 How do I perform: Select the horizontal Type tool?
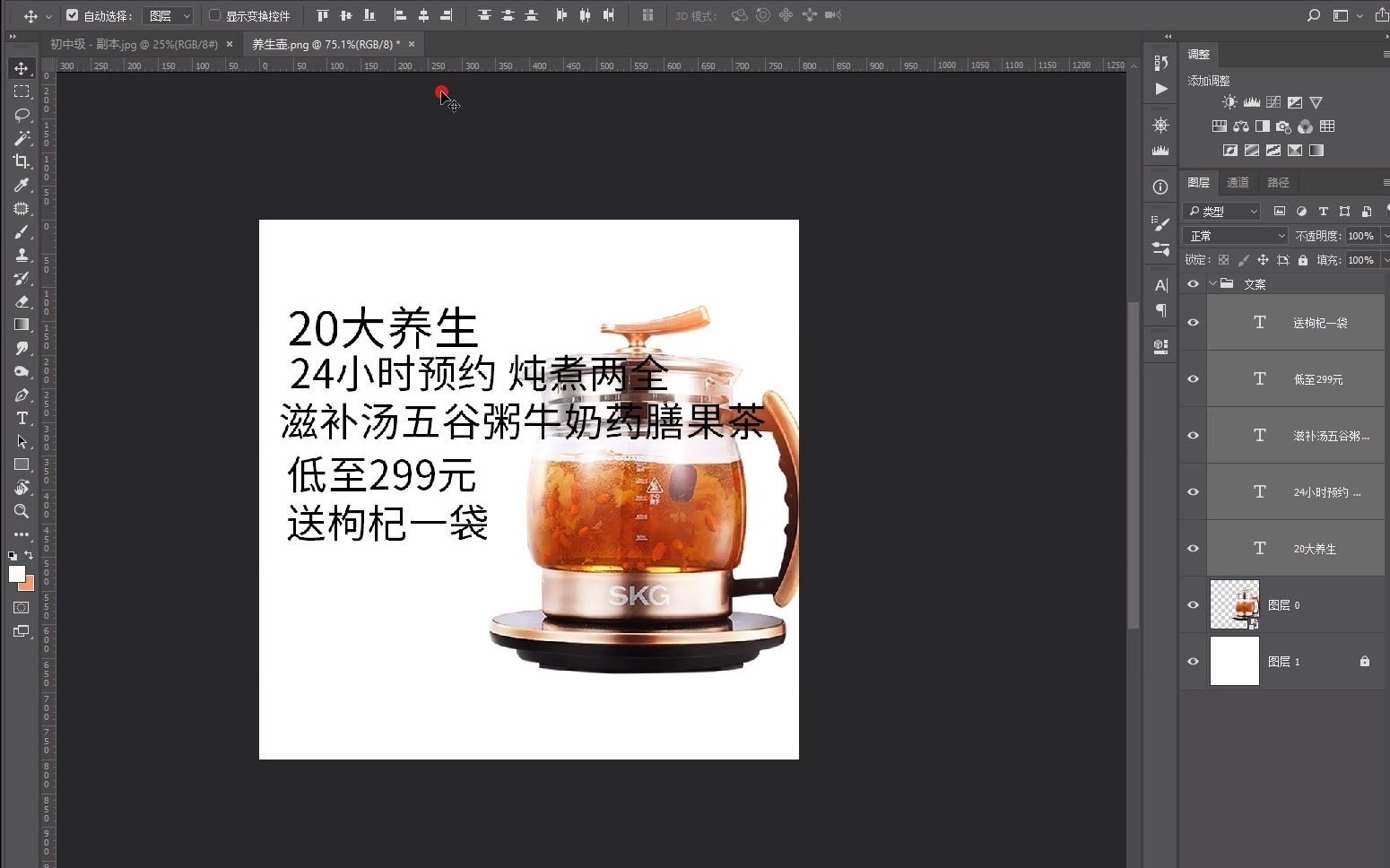(x=21, y=418)
